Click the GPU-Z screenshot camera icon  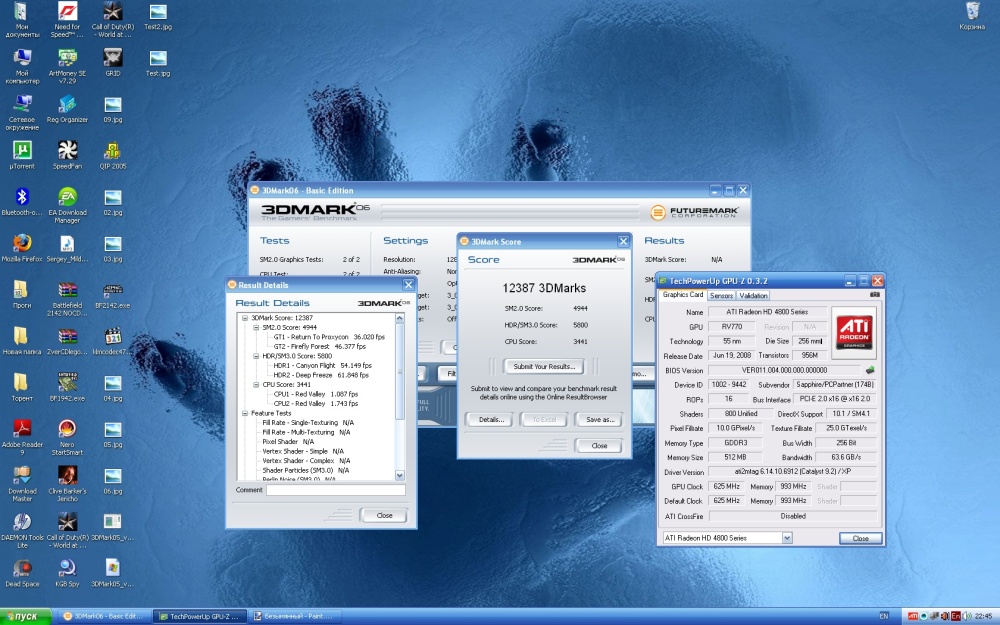point(874,295)
